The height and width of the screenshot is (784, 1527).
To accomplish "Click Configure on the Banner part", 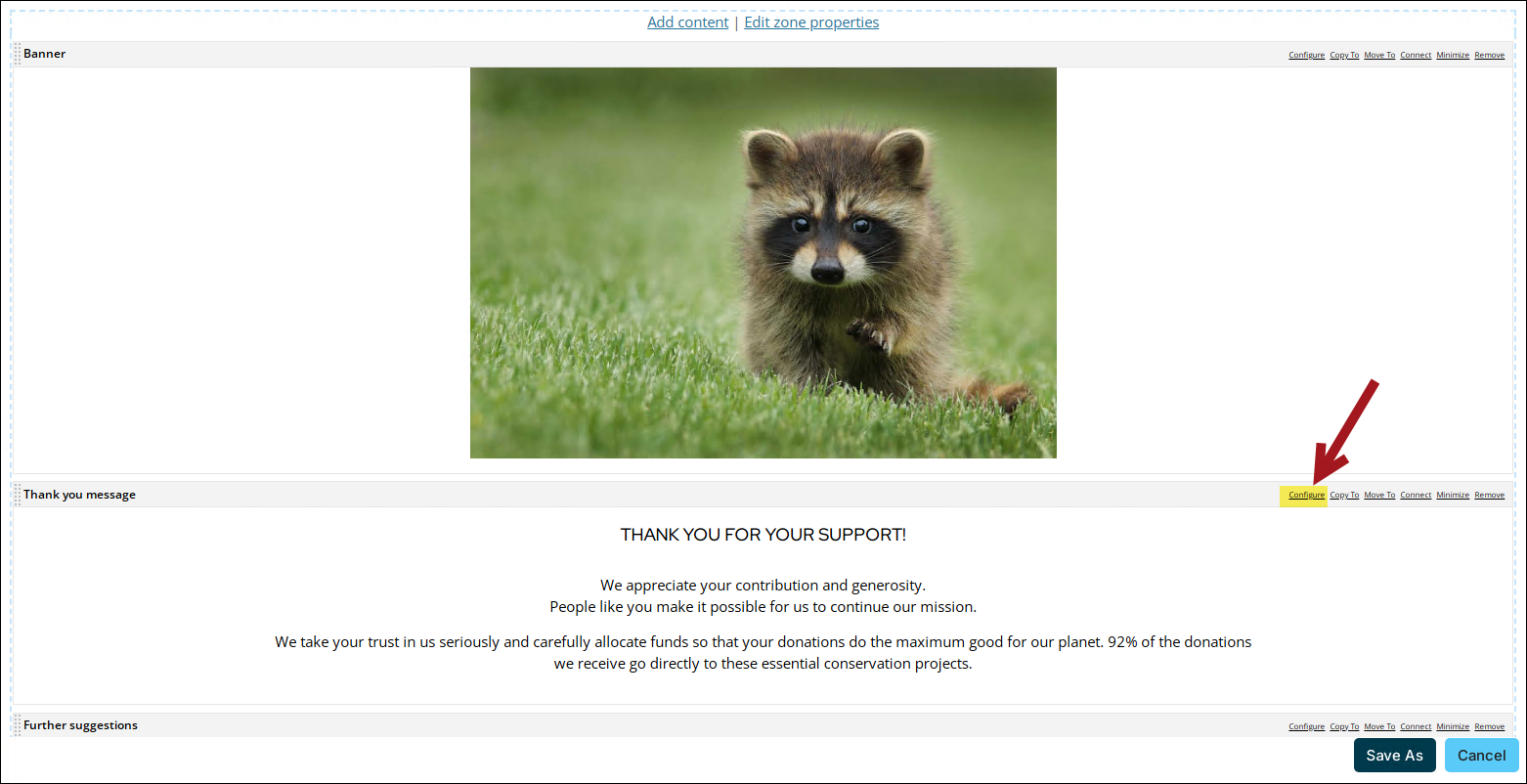I will click(x=1306, y=55).
